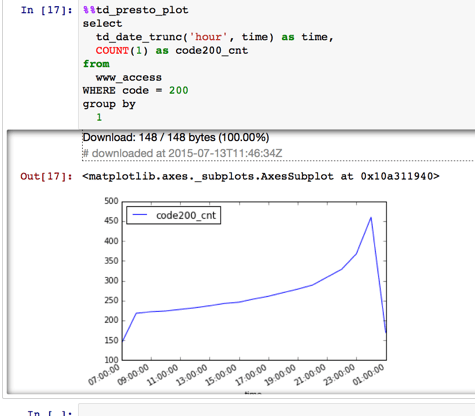The width and height of the screenshot is (475, 416).
Task: Click the peak of the plotted line
Action: click(x=371, y=218)
